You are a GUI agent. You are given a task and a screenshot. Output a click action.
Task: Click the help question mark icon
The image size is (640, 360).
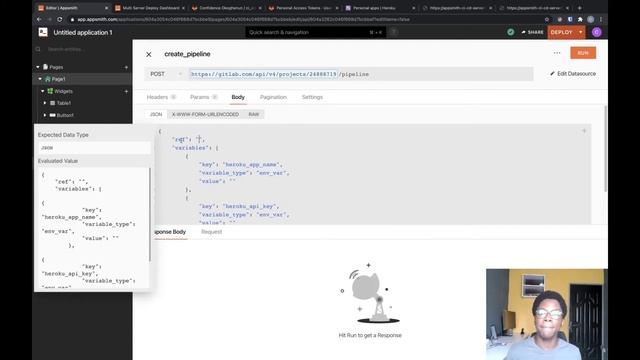coord(393,32)
